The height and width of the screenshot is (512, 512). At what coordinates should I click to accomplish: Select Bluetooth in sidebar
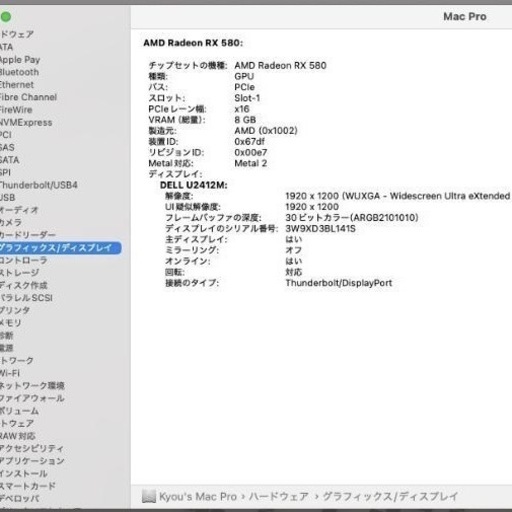[x=19, y=72]
